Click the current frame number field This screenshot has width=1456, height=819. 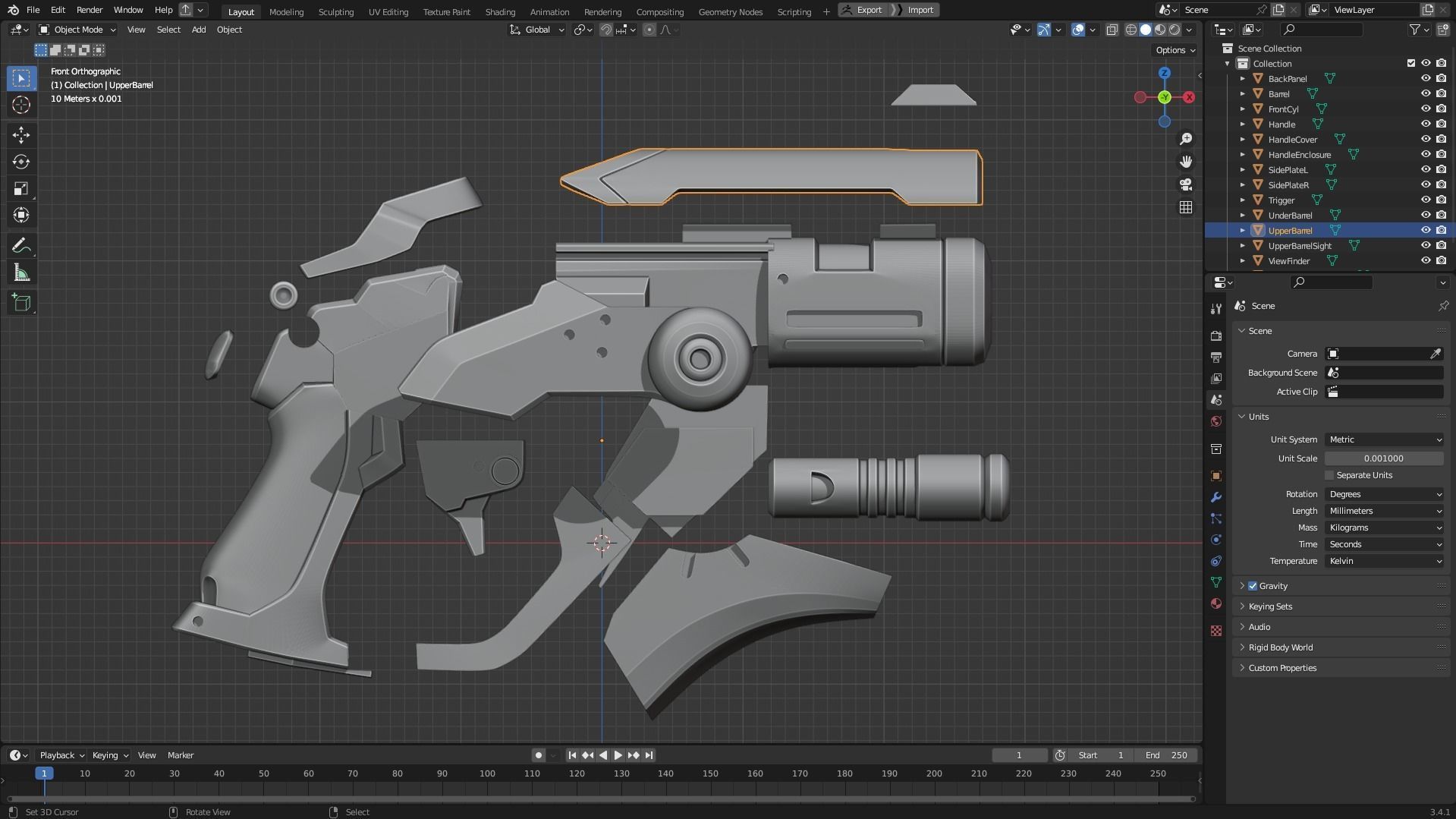pyautogui.click(x=1019, y=755)
